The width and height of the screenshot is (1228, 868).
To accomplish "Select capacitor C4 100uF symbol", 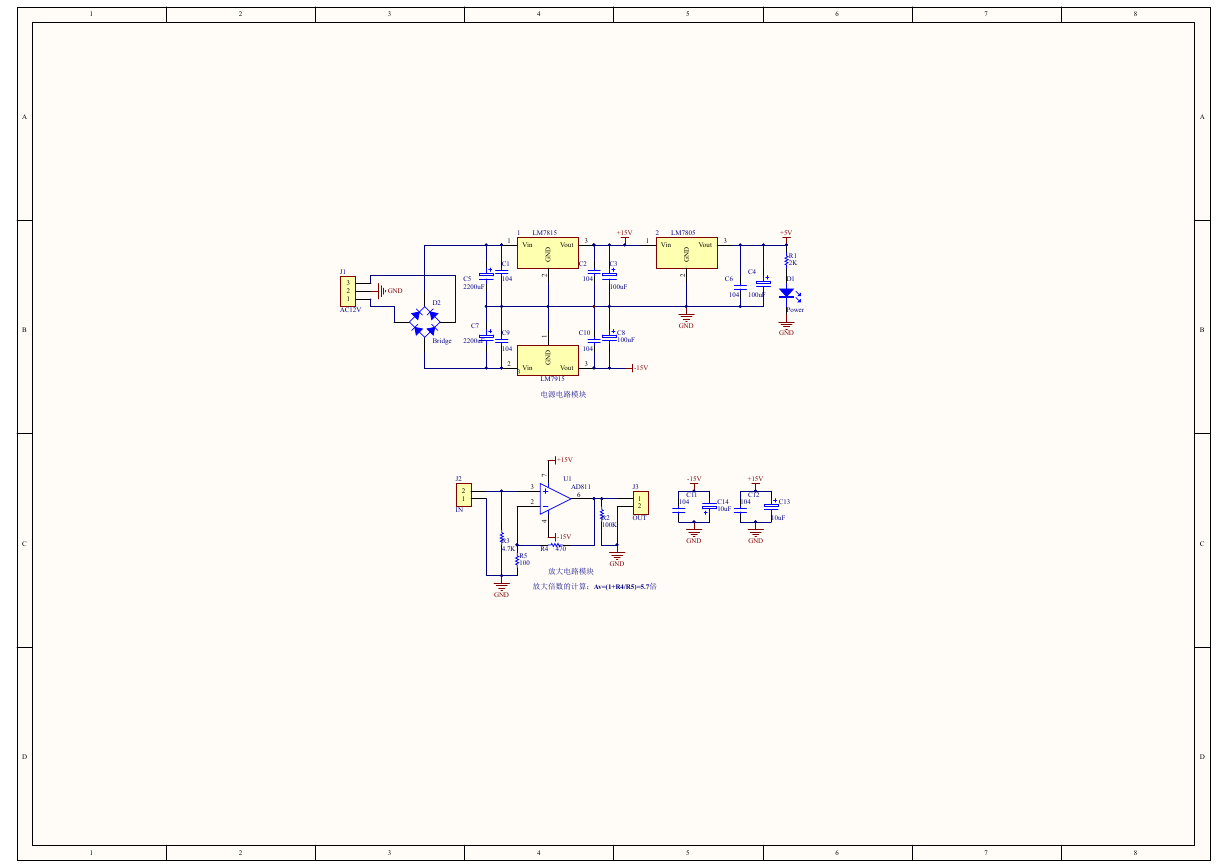I will [763, 283].
